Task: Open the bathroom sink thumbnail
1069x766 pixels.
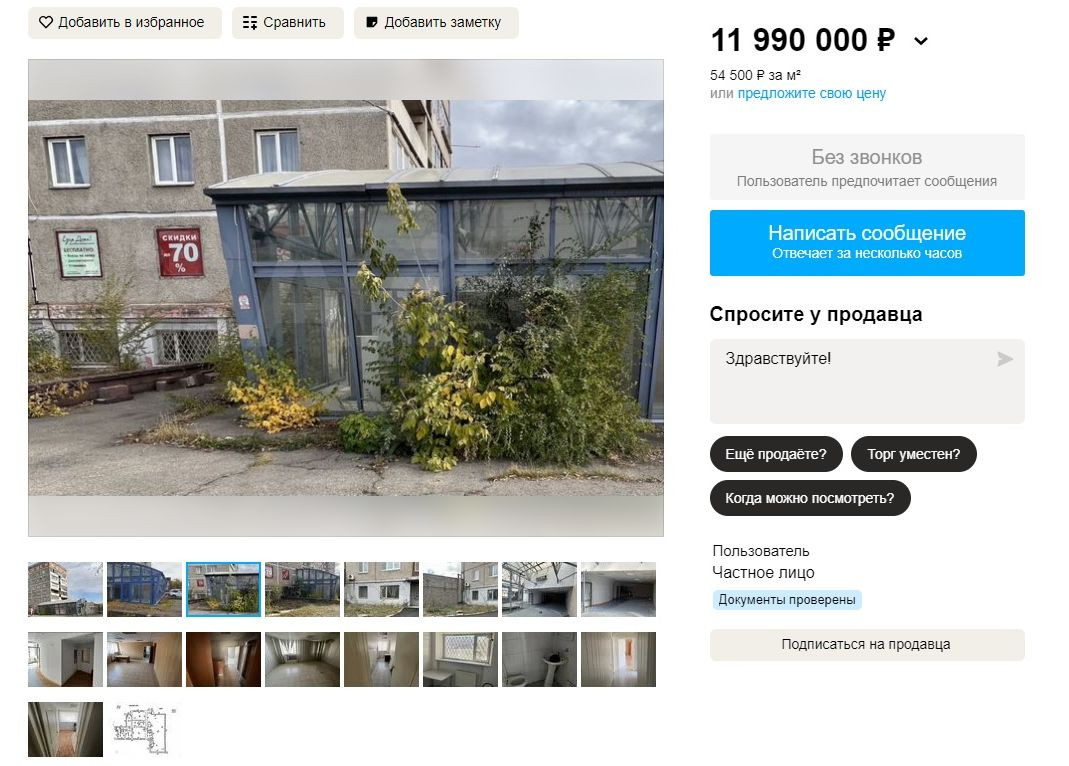Action: (539, 659)
